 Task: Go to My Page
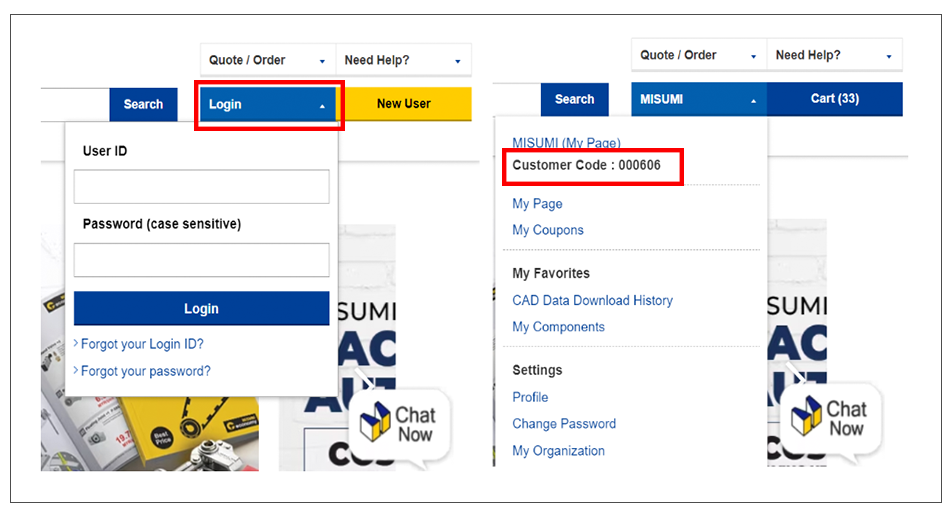[537, 204]
